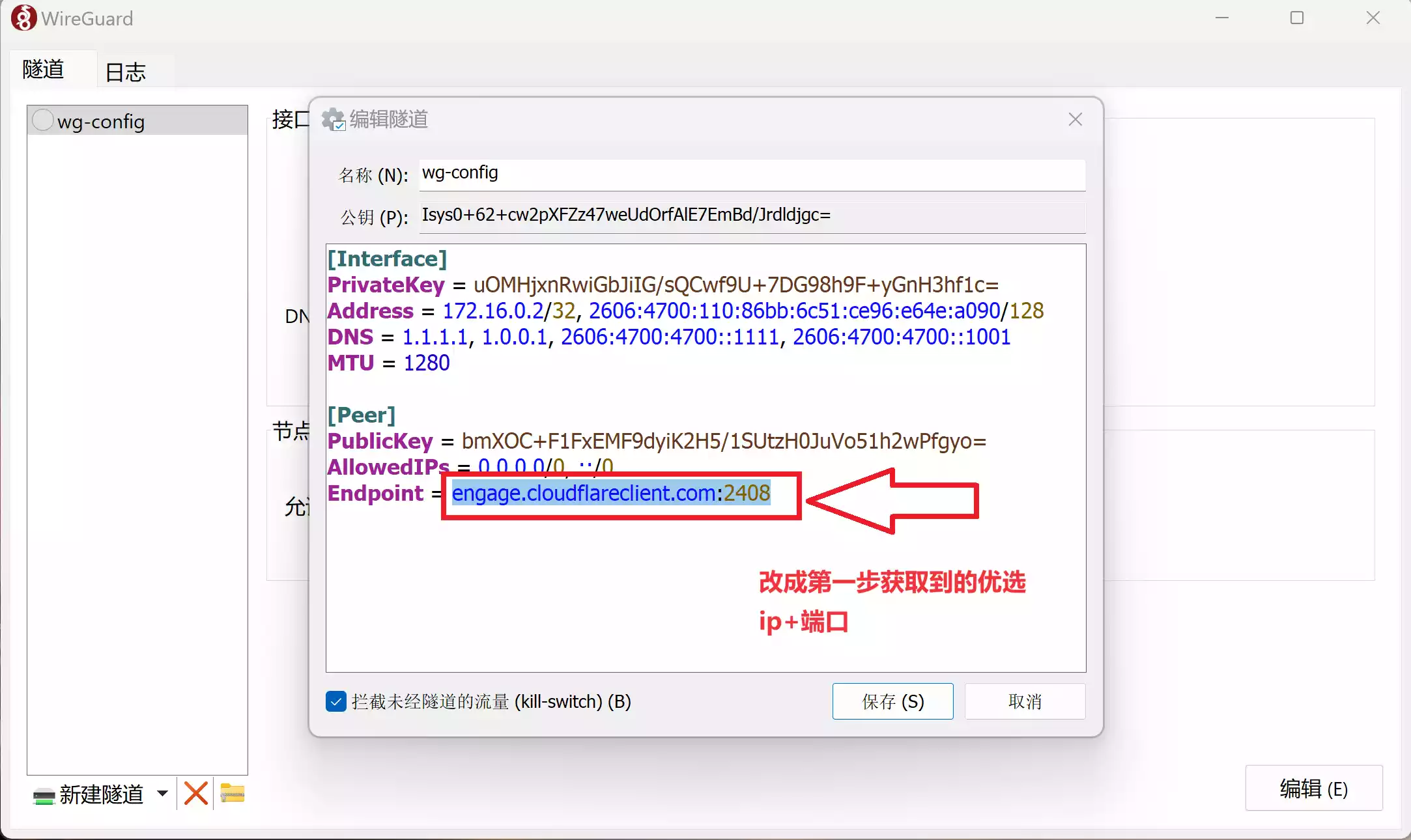Click the Address line in config editor

click(685, 311)
